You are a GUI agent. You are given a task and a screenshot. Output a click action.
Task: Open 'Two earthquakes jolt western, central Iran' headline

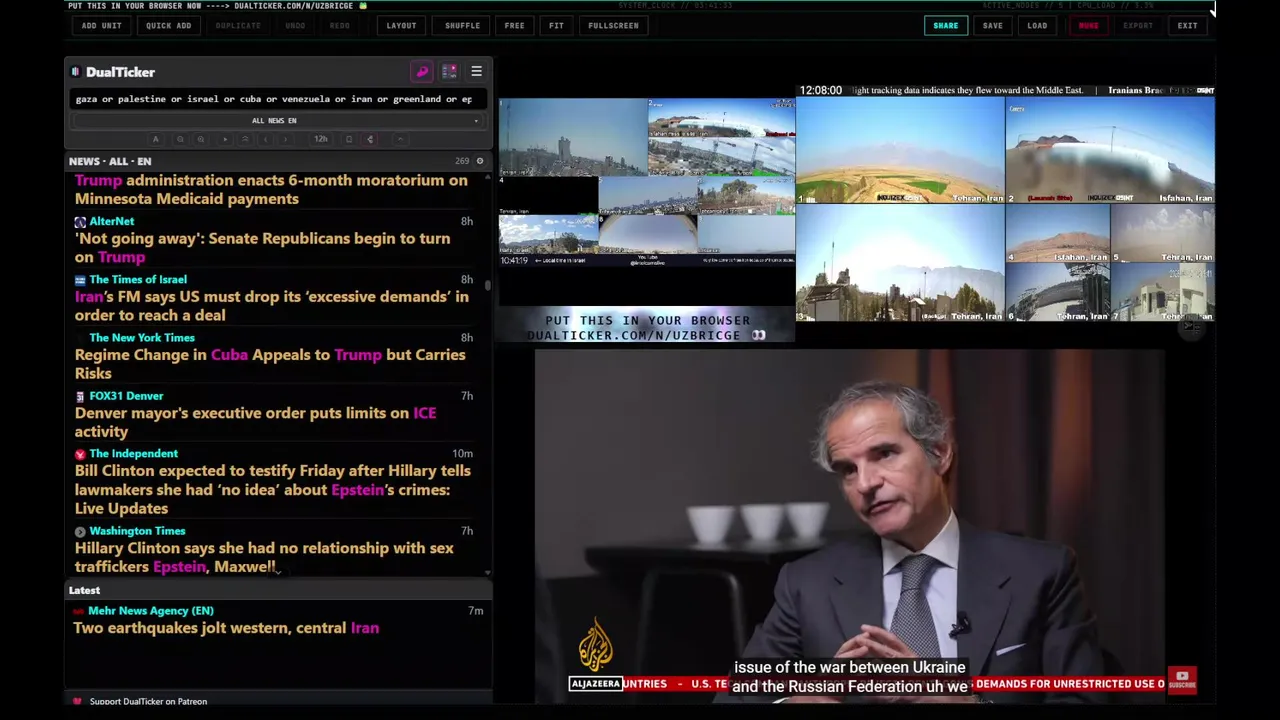tap(226, 628)
